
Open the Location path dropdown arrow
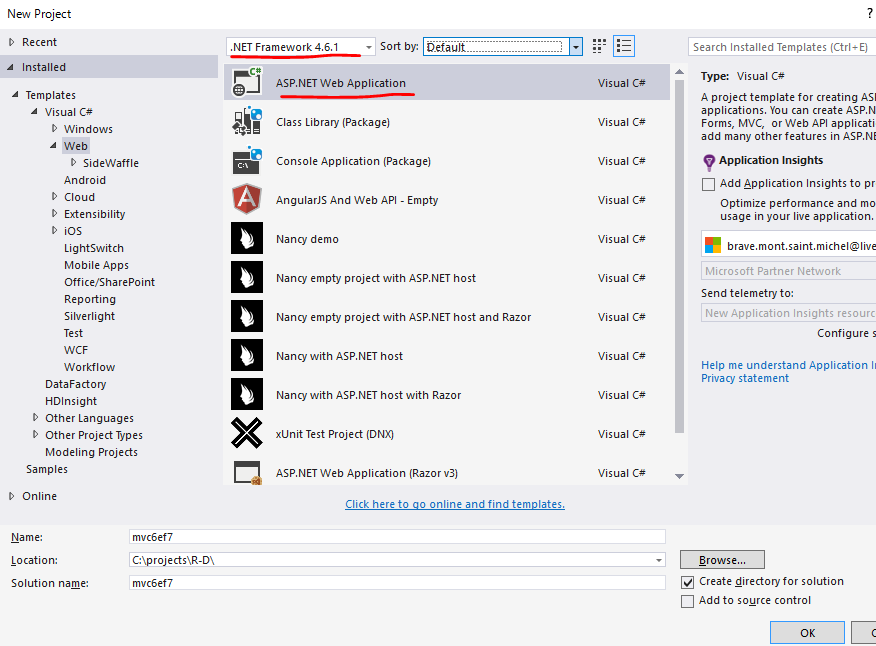[x=659, y=560]
